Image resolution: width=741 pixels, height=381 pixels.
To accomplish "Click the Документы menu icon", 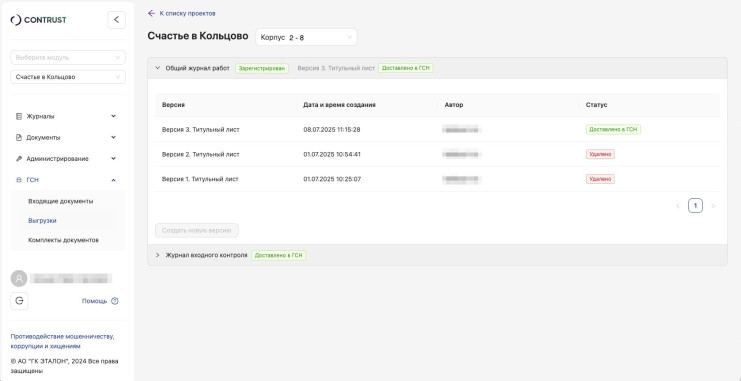I will click(x=19, y=138).
